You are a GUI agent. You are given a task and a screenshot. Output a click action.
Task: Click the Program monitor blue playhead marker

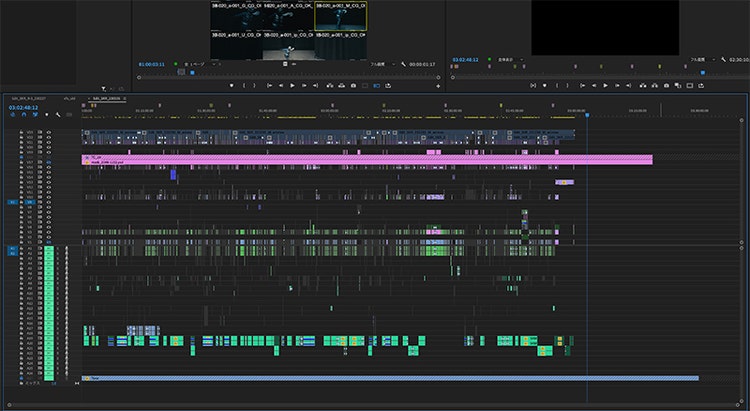pyautogui.click(x=703, y=73)
